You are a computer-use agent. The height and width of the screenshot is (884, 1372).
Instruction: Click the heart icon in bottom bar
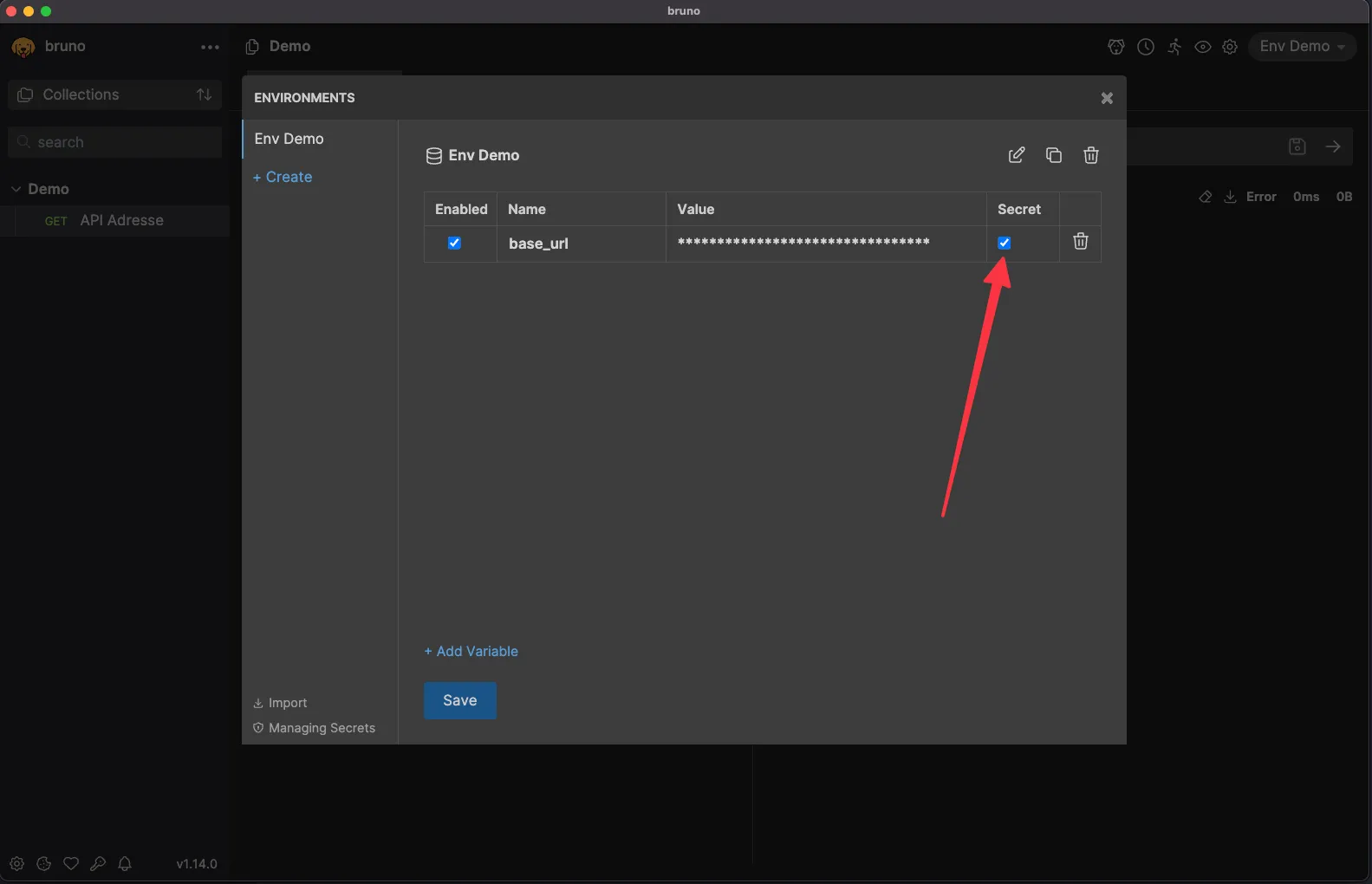click(x=71, y=863)
